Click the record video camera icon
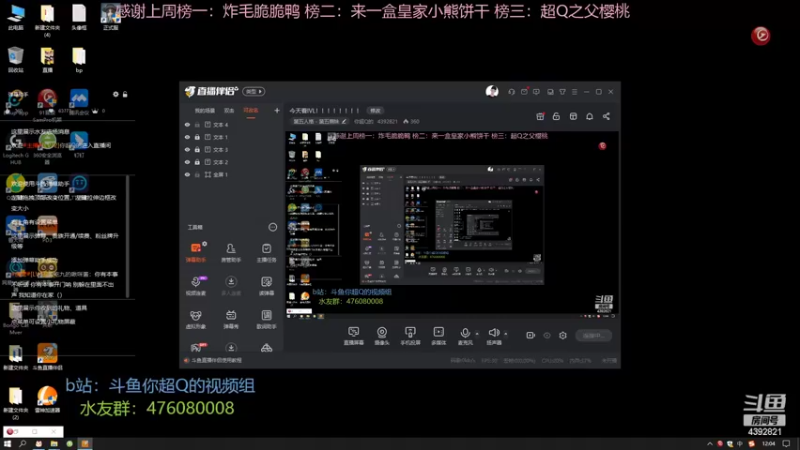This screenshot has width=800, height=450. 531,335
